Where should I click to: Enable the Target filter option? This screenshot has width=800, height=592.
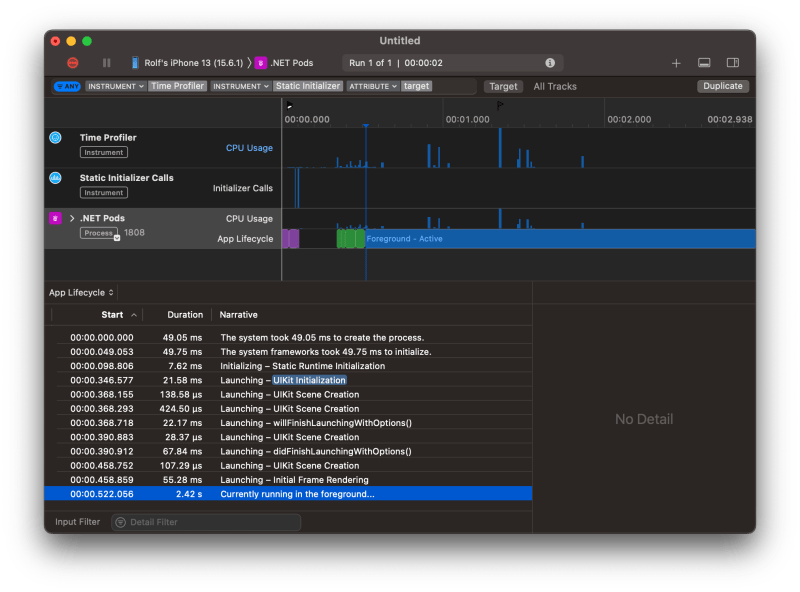503,86
